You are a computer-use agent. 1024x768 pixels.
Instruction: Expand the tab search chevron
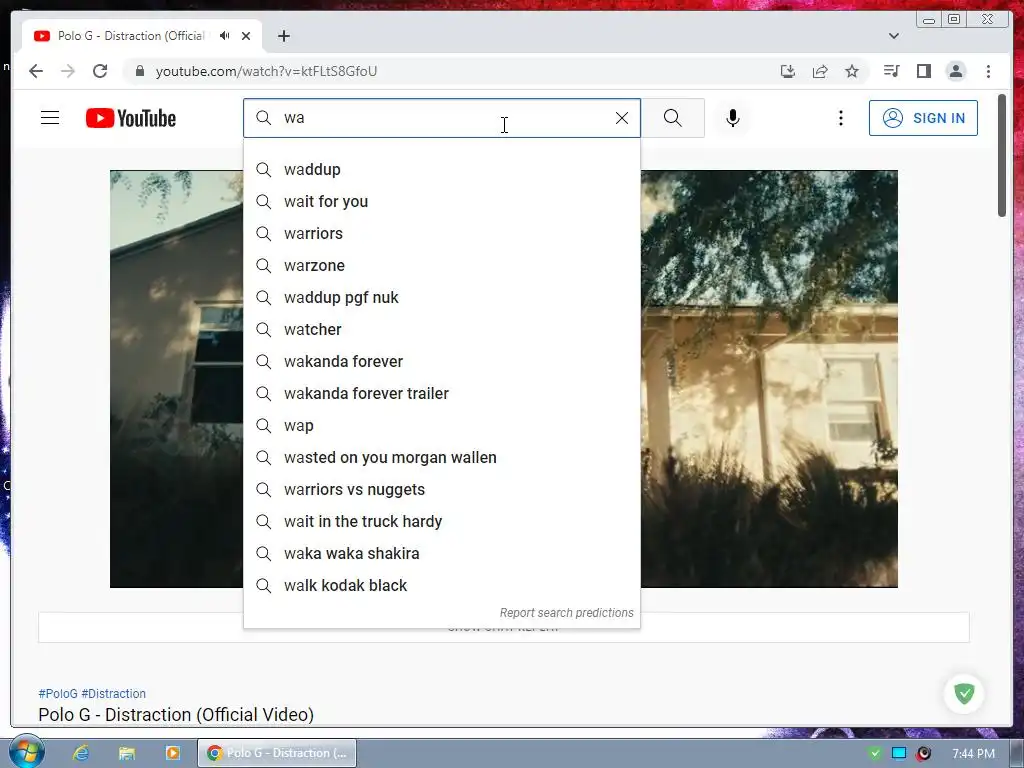[893, 36]
